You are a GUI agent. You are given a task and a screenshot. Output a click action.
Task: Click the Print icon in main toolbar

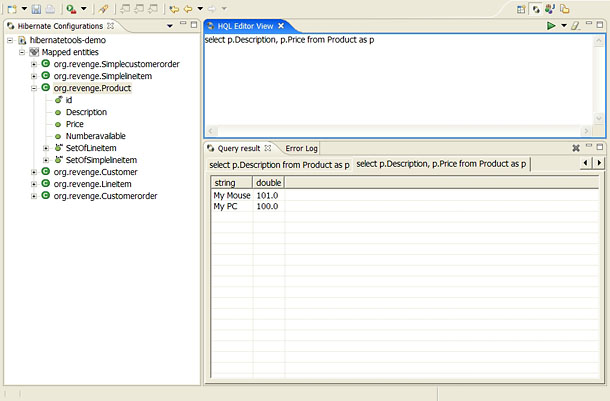coord(51,8)
